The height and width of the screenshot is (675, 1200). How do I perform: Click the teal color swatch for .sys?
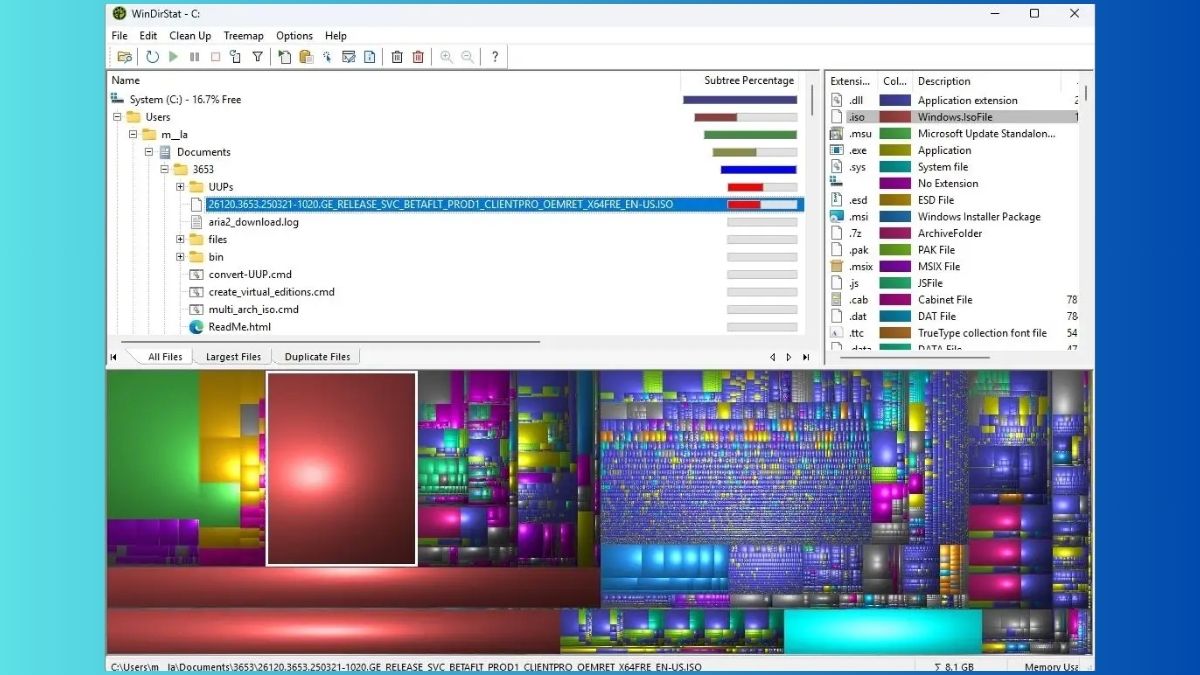tap(895, 167)
